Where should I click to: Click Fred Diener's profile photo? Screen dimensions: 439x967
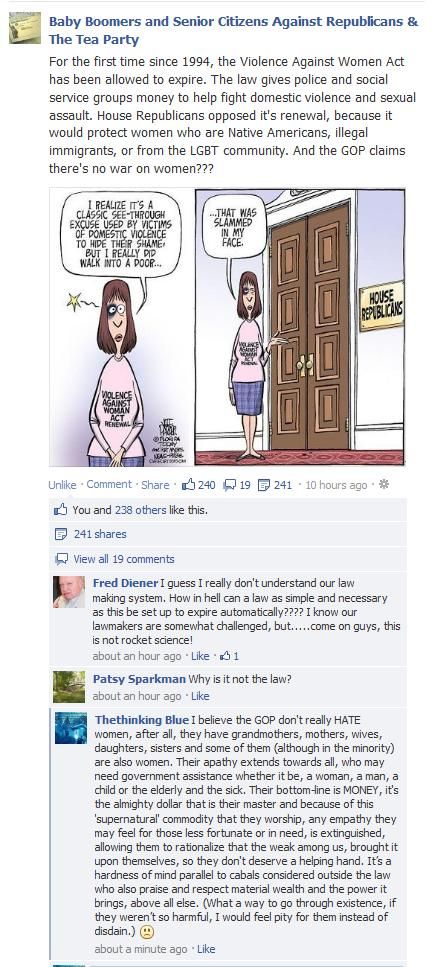coord(69,592)
